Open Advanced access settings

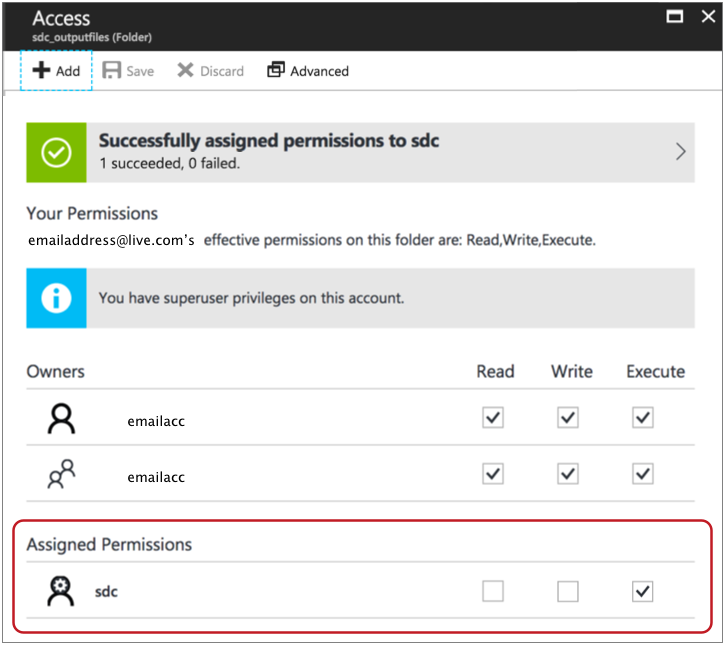click(x=308, y=71)
